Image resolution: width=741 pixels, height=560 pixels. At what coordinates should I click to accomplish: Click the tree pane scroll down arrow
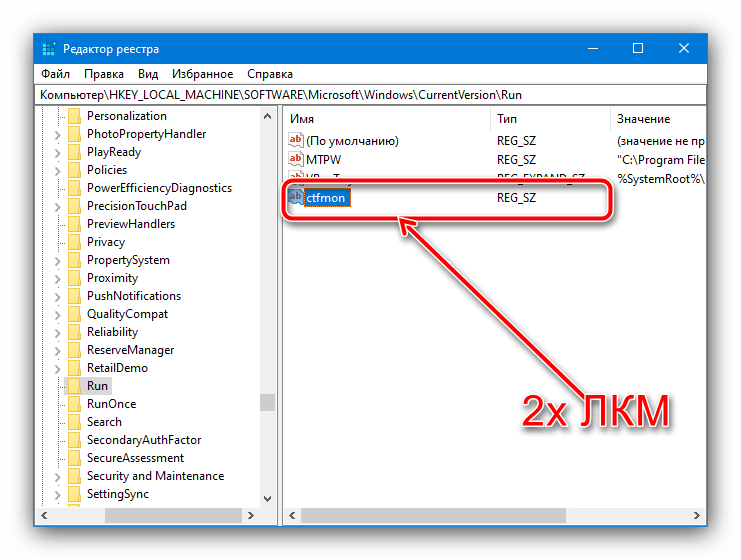point(267,499)
